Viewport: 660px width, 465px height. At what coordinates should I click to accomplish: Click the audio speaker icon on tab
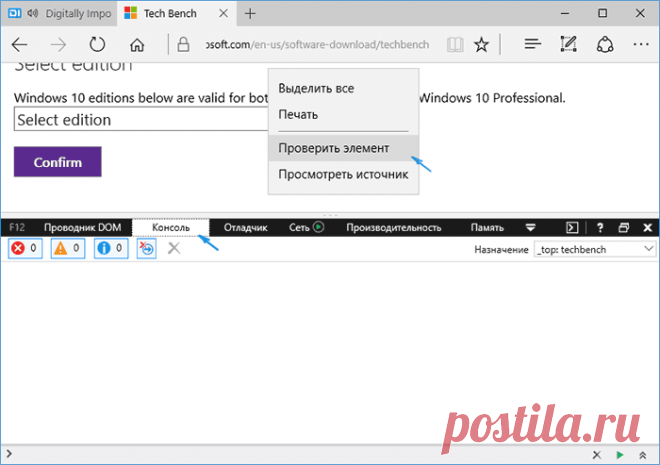[x=32, y=13]
